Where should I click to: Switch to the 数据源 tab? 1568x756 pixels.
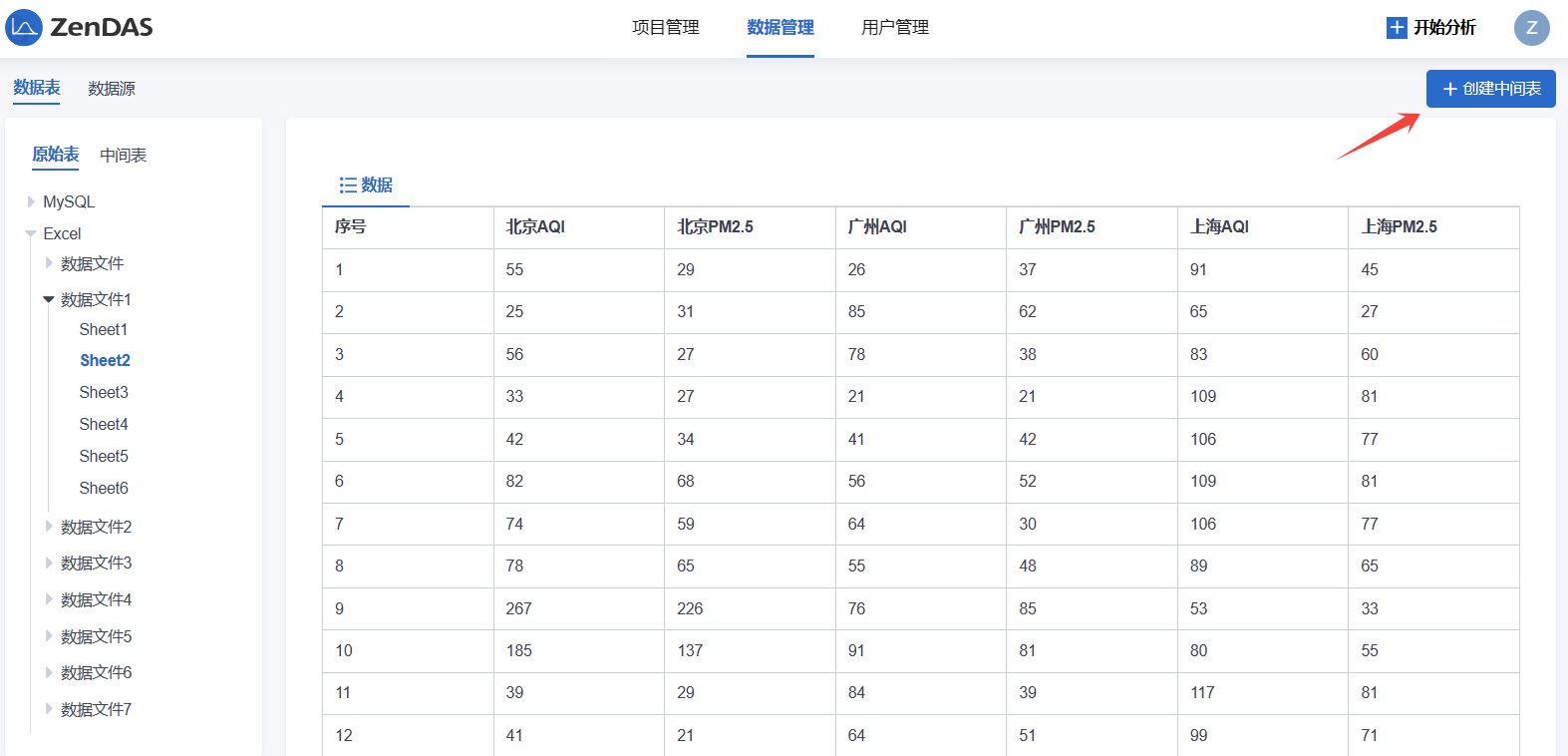[112, 89]
